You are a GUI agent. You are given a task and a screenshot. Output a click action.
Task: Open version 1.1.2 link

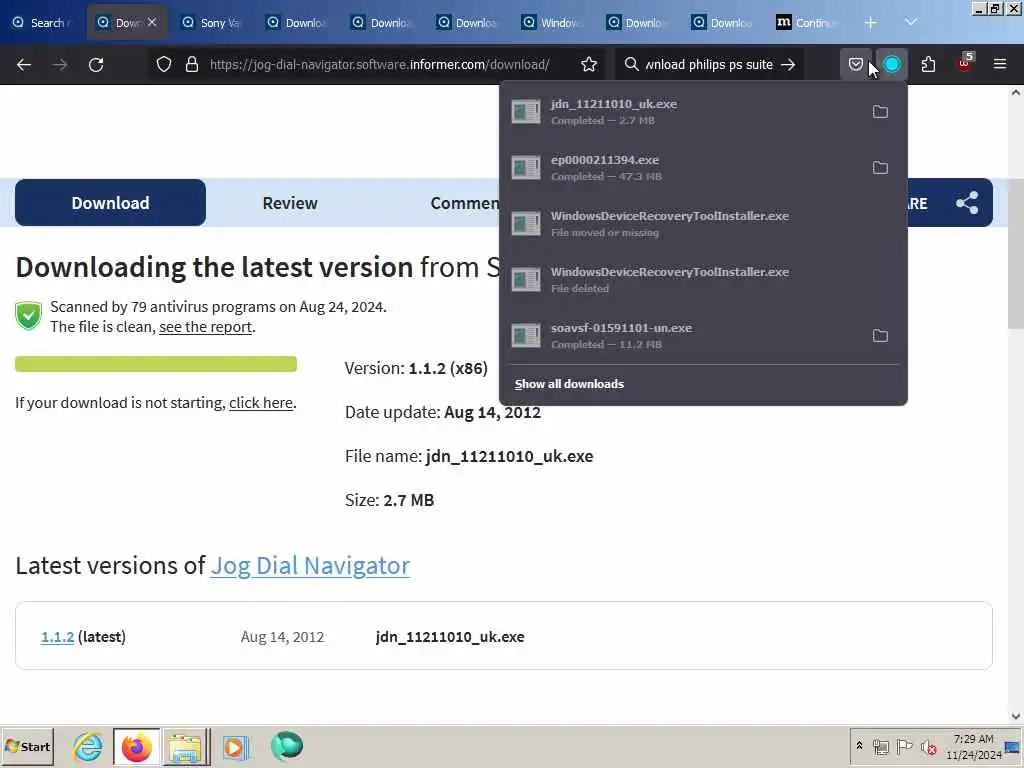coord(57,637)
